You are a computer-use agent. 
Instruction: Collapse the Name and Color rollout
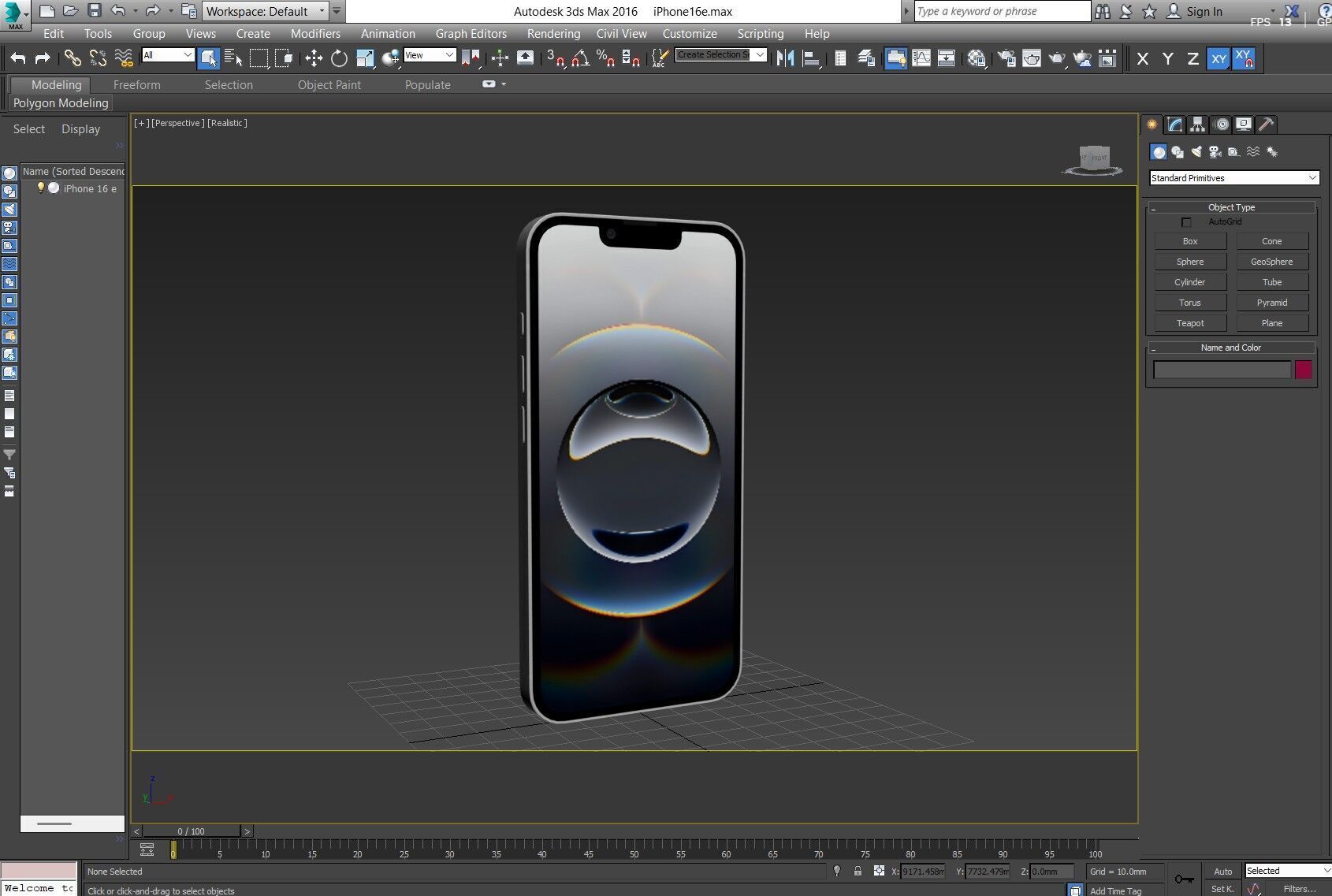click(x=1231, y=348)
